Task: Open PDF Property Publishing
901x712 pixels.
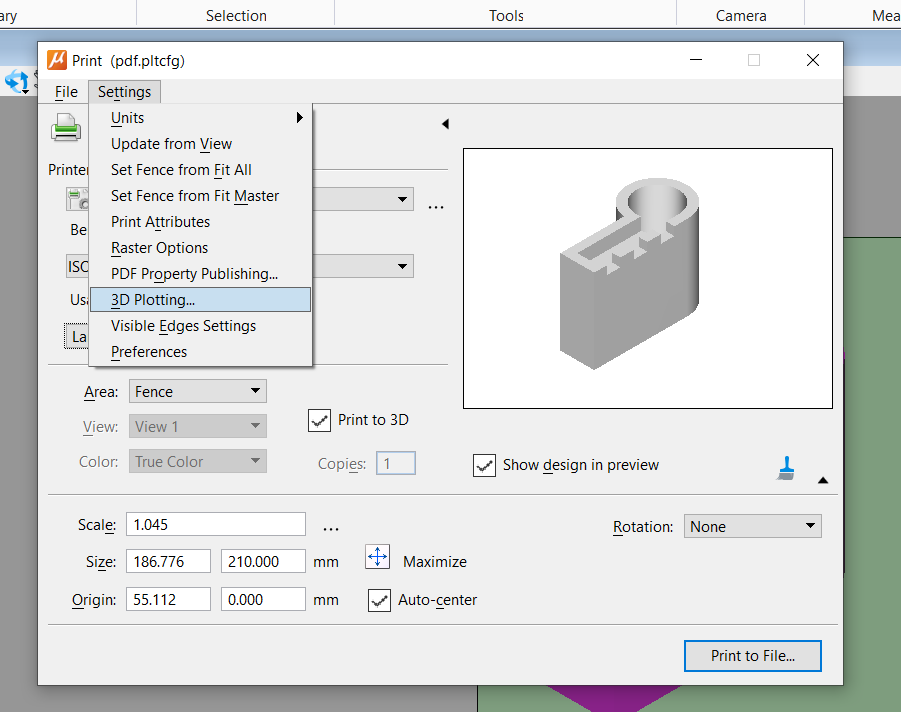Action: click(201, 274)
